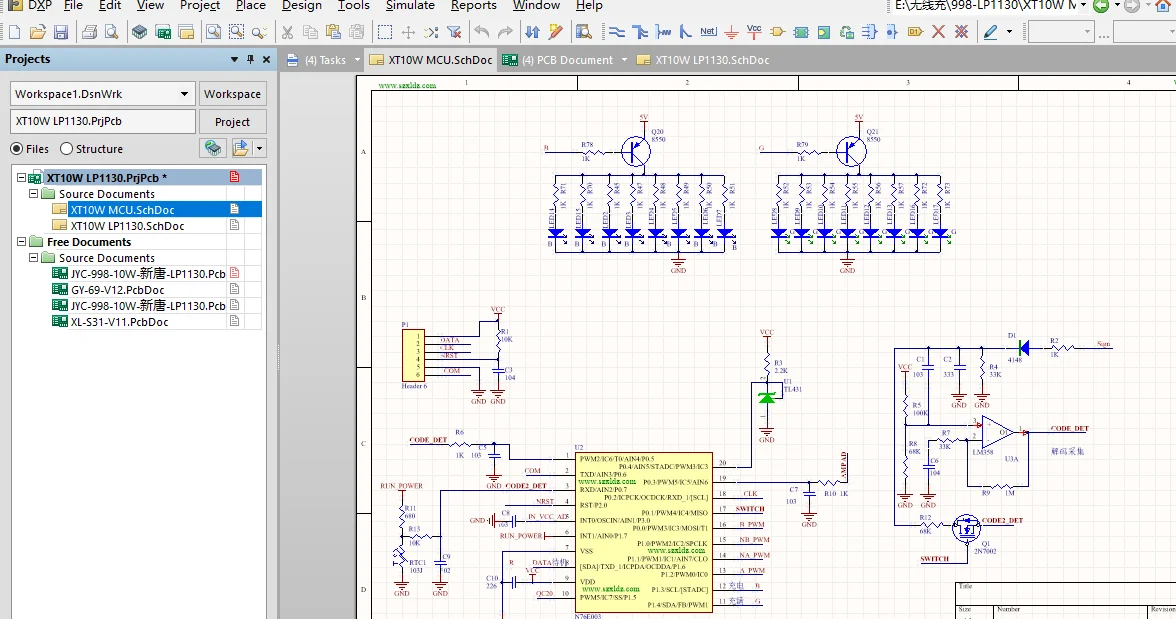Open the Workspace1.DsnWrk dropdown
This screenshot has height=619, width=1176.
coord(184,94)
